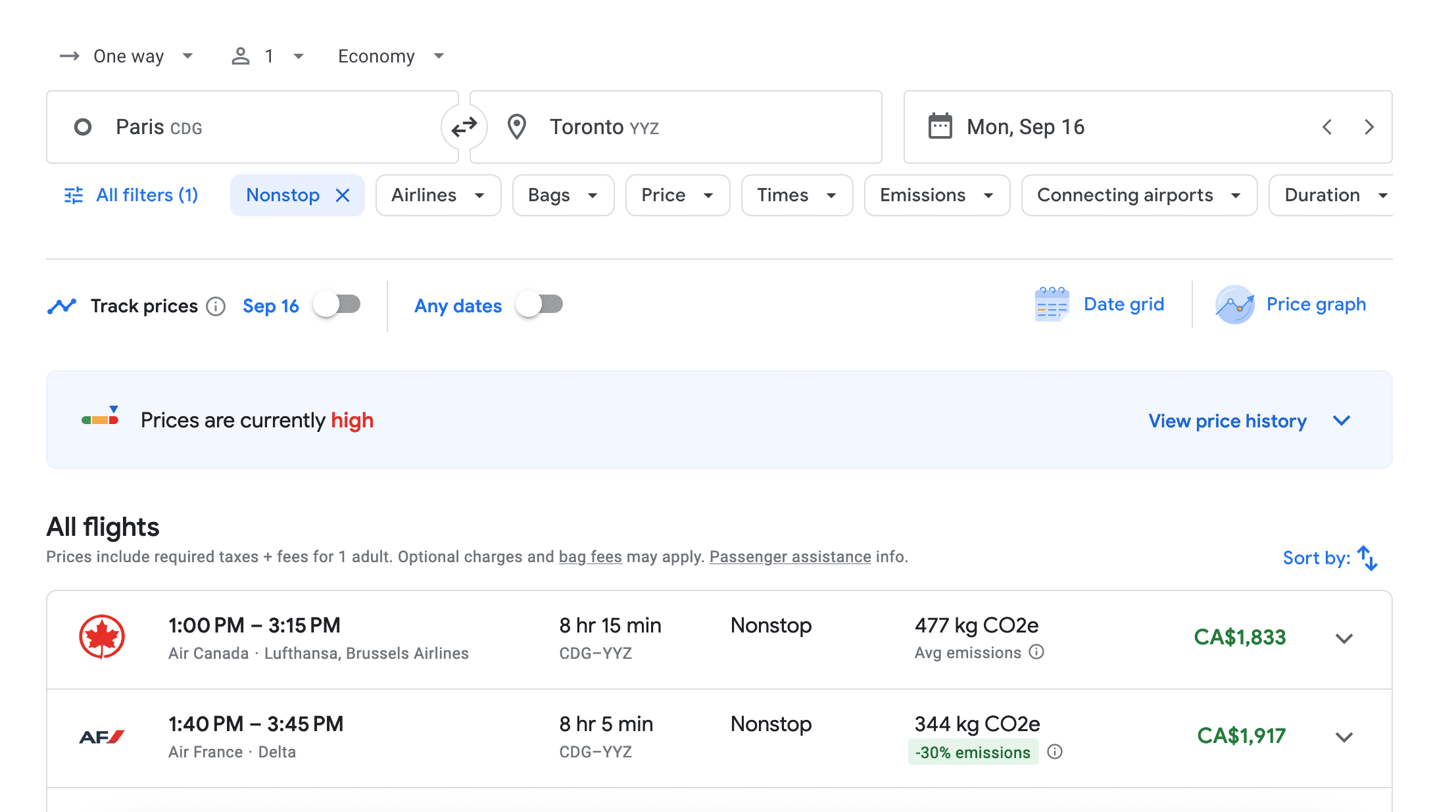The image size is (1456, 812).
Task: Toggle price tracking for Sep 16
Action: (337, 305)
